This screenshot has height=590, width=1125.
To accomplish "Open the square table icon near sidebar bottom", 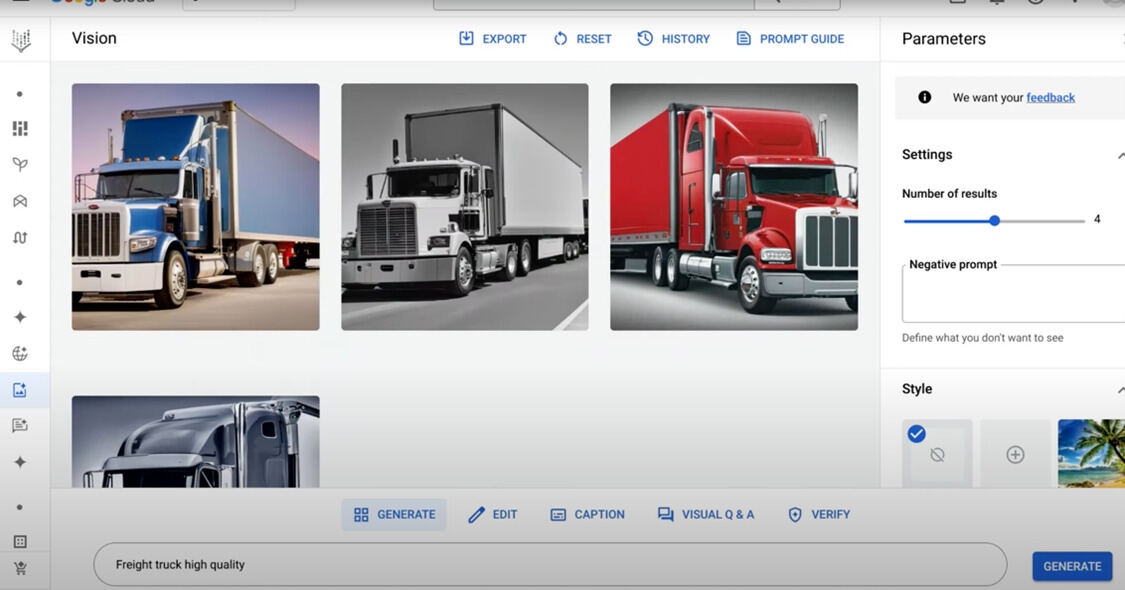I will 20,542.
